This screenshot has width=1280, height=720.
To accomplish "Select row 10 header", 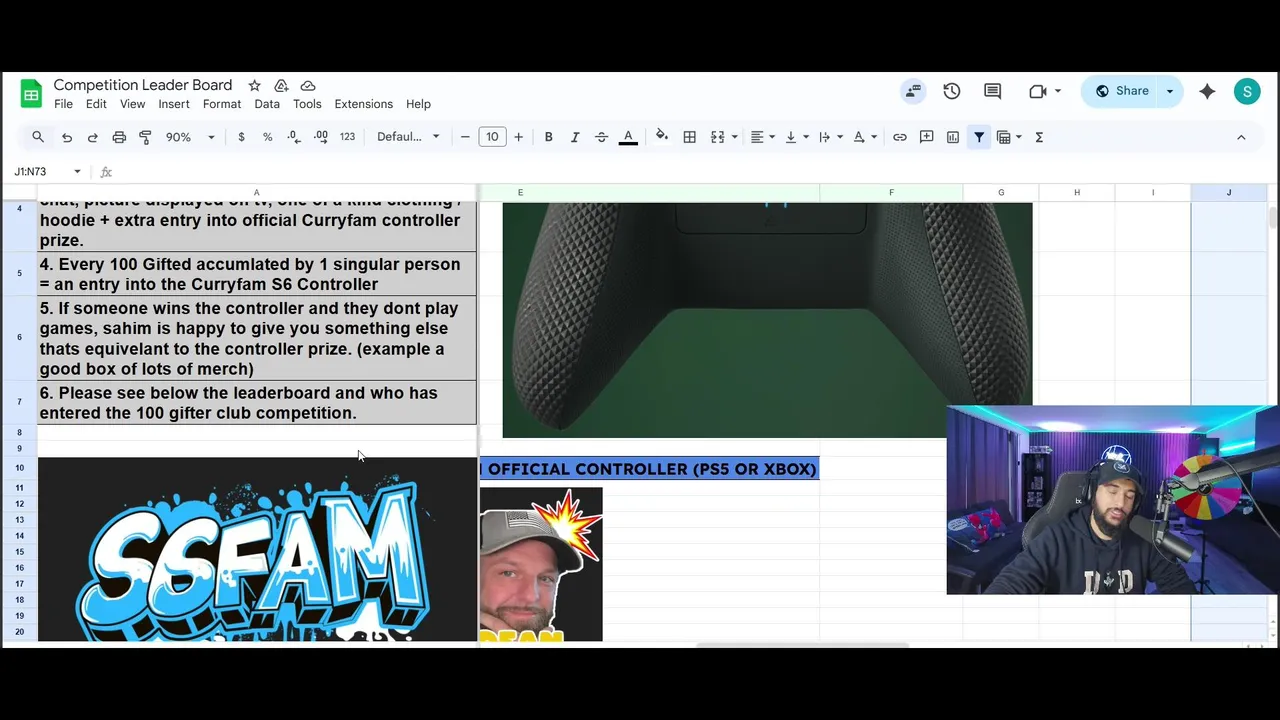I will (x=20, y=468).
